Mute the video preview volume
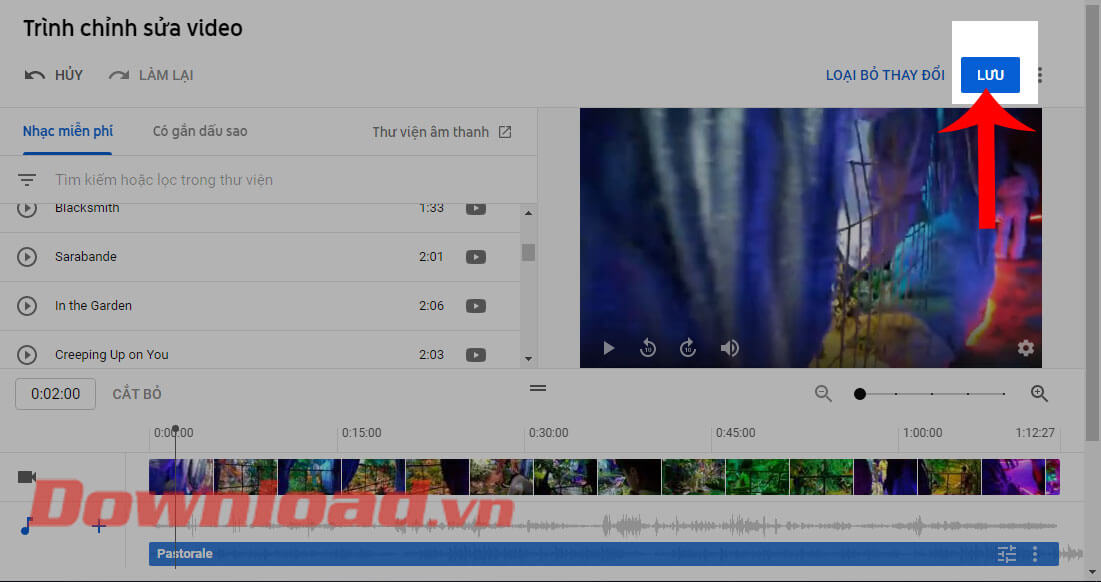Viewport: 1101px width, 582px height. tap(730, 348)
